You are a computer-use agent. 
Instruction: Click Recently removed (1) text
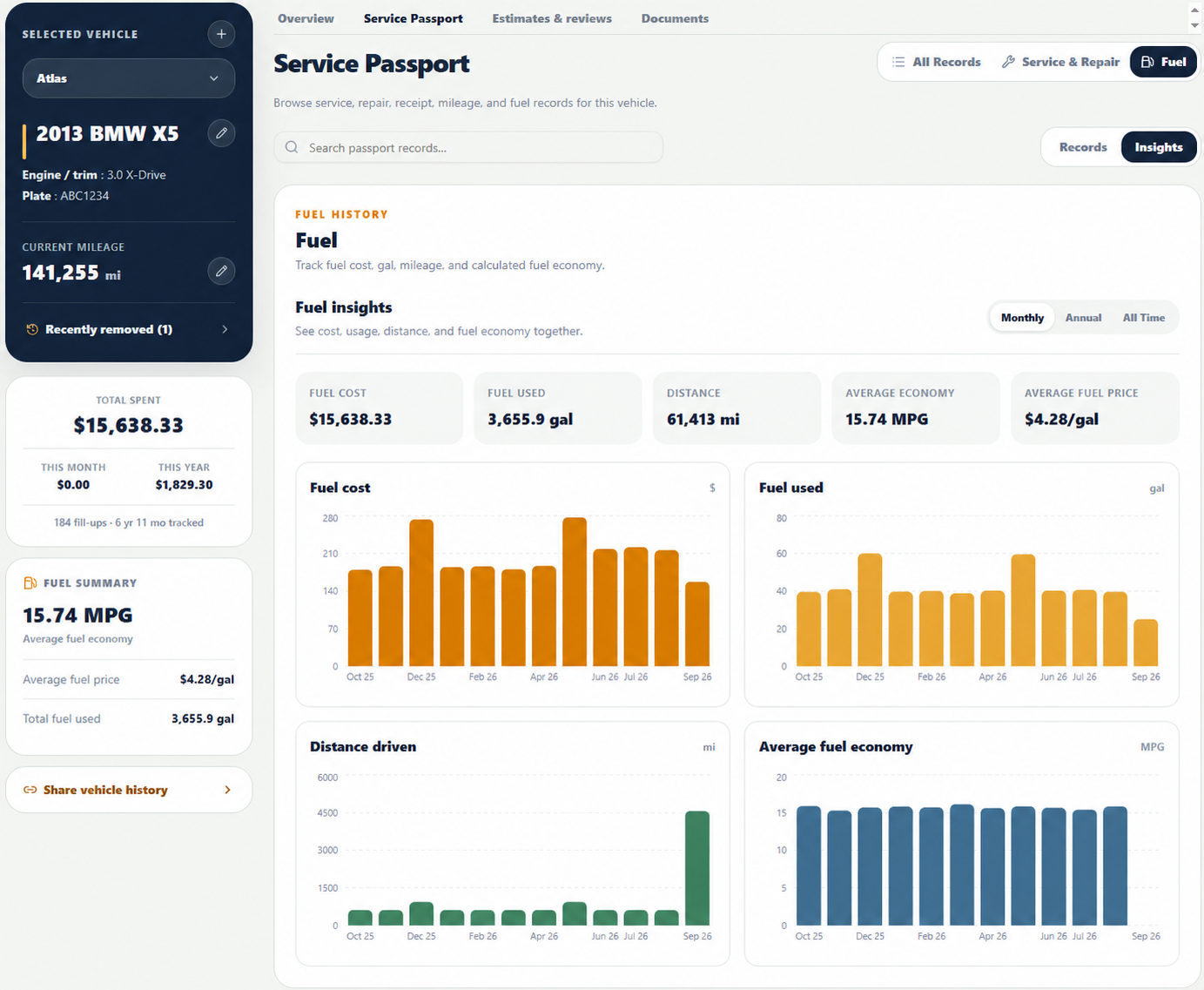pyautogui.click(x=109, y=329)
